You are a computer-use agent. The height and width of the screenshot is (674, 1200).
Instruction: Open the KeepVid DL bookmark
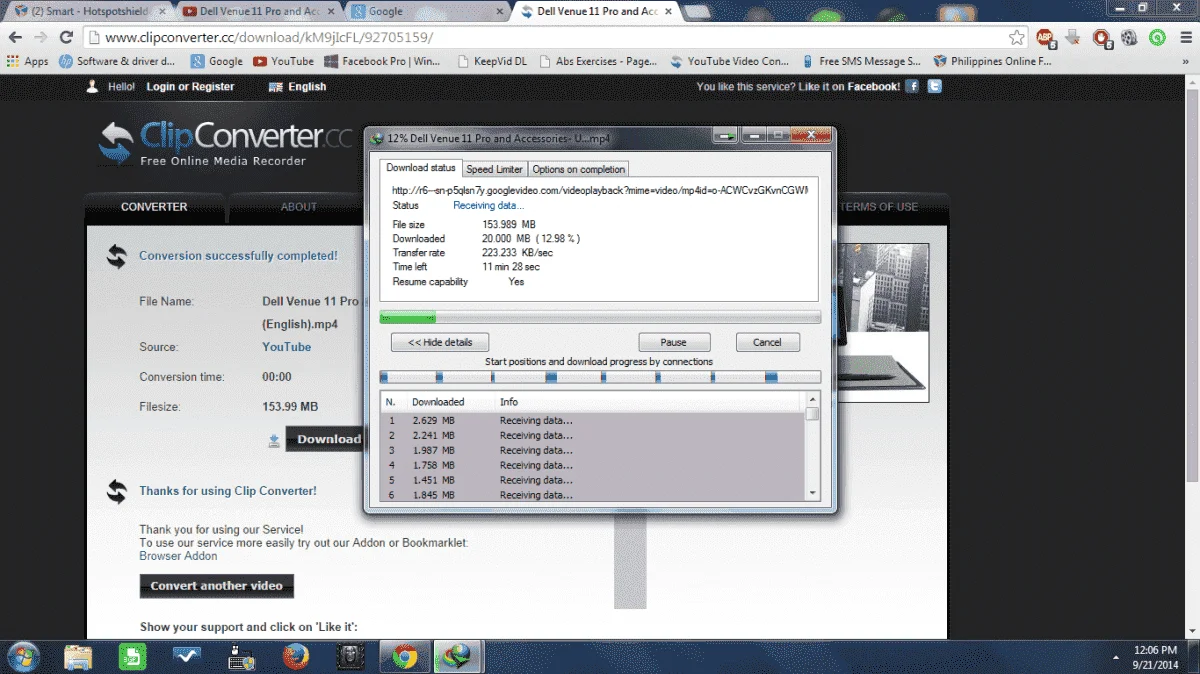[x=492, y=61]
